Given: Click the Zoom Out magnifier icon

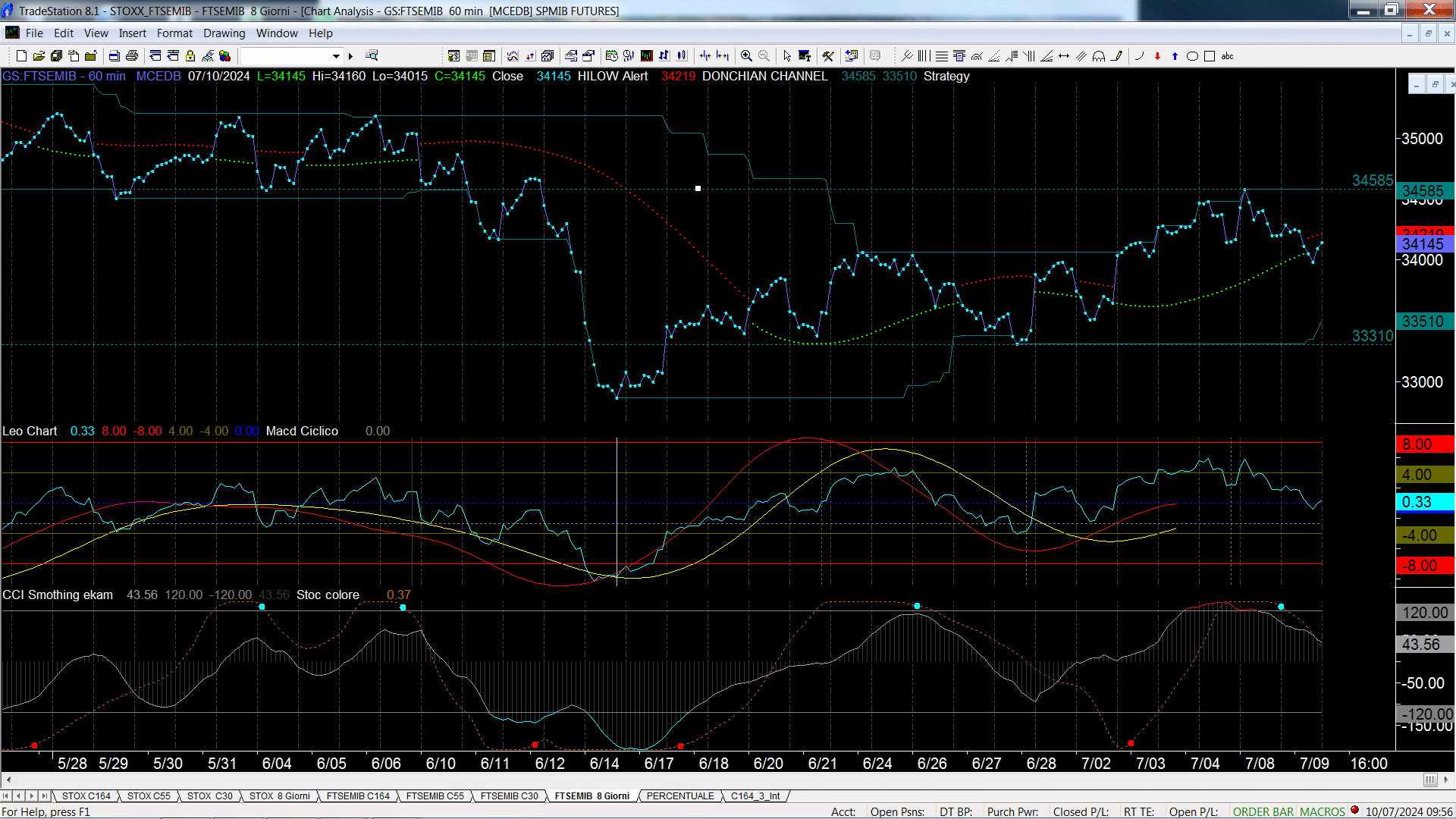Looking at the screenshot, I should tap(764, 56).
